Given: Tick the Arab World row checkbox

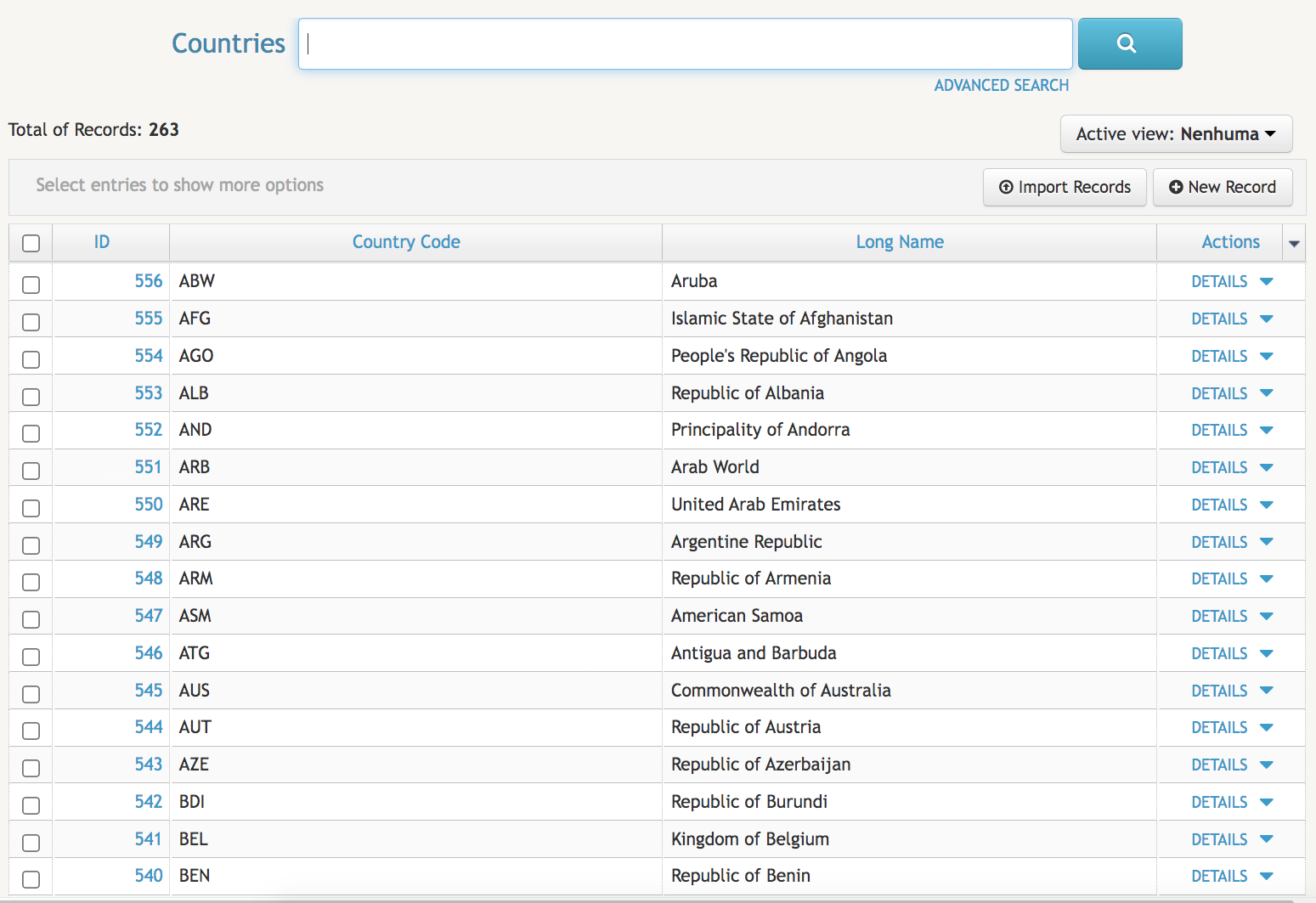Looking at the screenshot, I should point(31,471).
